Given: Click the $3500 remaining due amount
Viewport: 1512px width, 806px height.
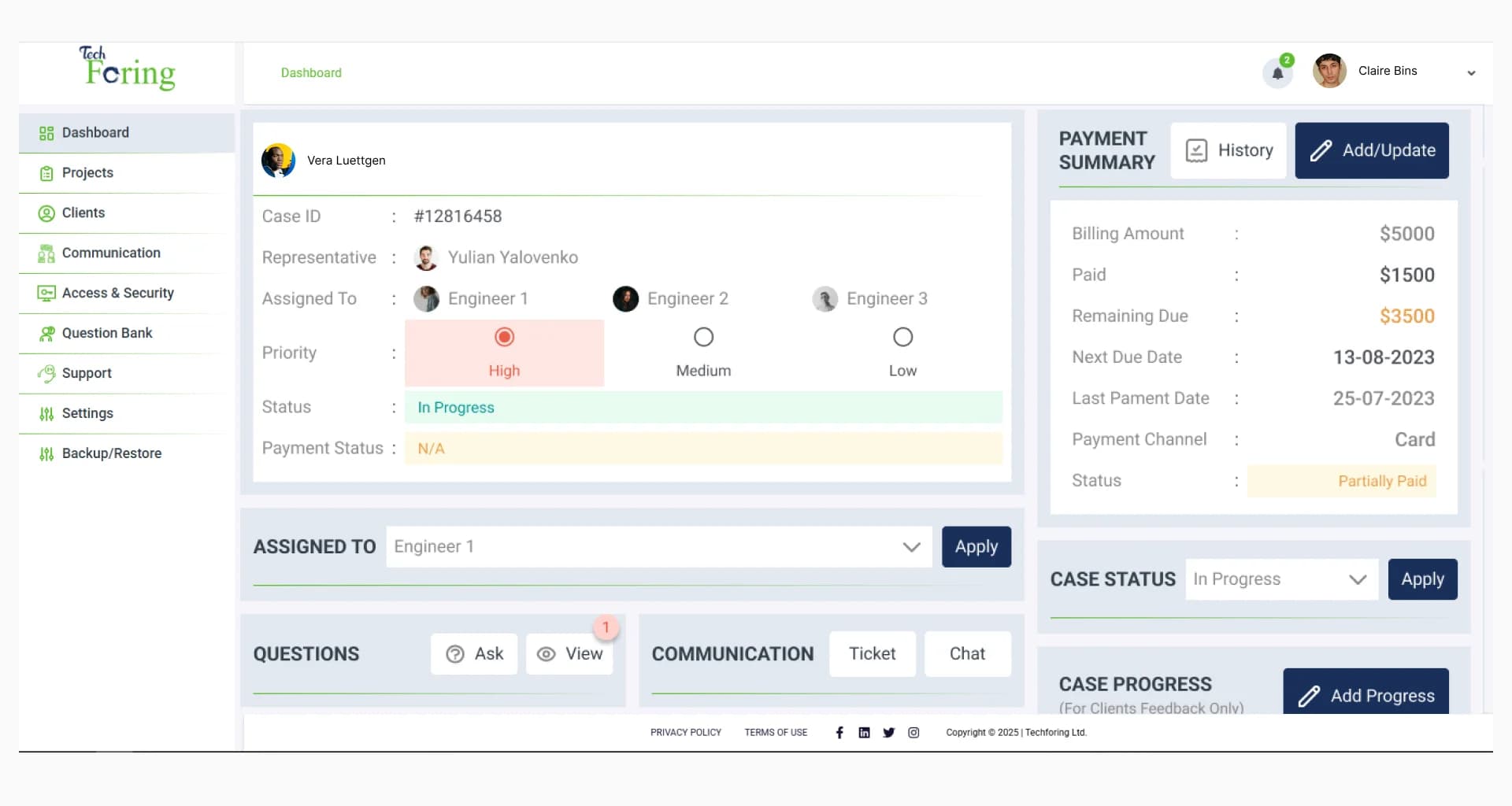Looking at the screenshot, I should point(1406,316).
